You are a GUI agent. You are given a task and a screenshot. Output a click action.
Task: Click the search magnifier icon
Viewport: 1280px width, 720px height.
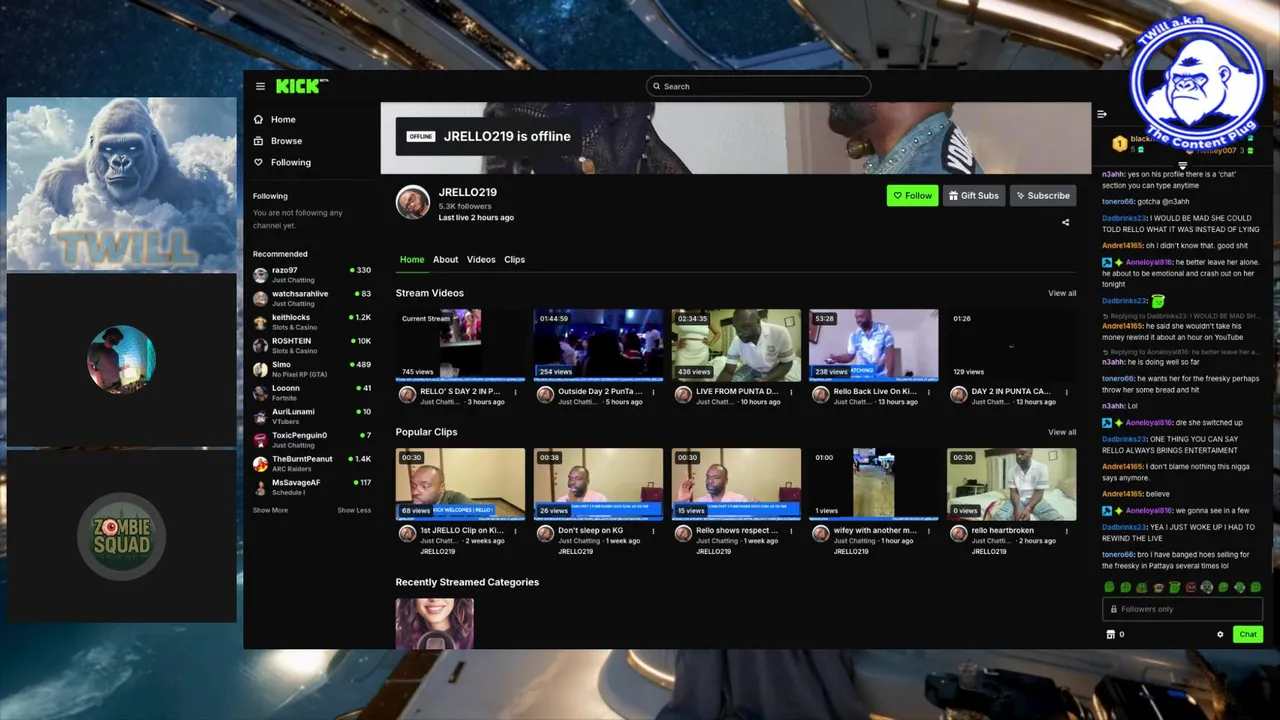click(x=656, y=86)
